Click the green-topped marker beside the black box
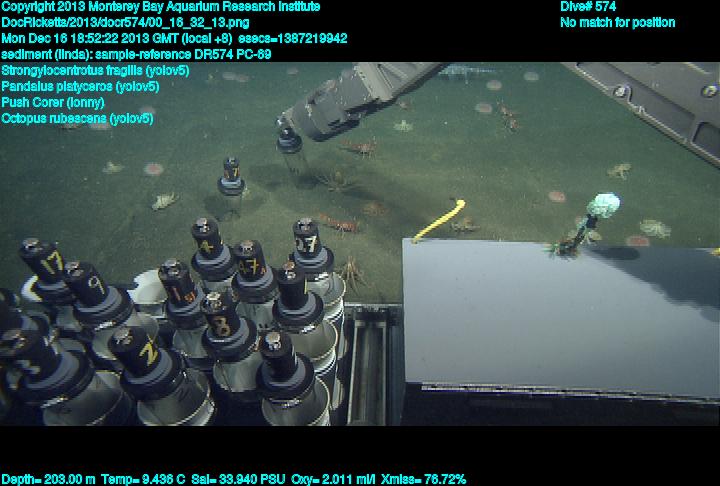 [605, 208]
